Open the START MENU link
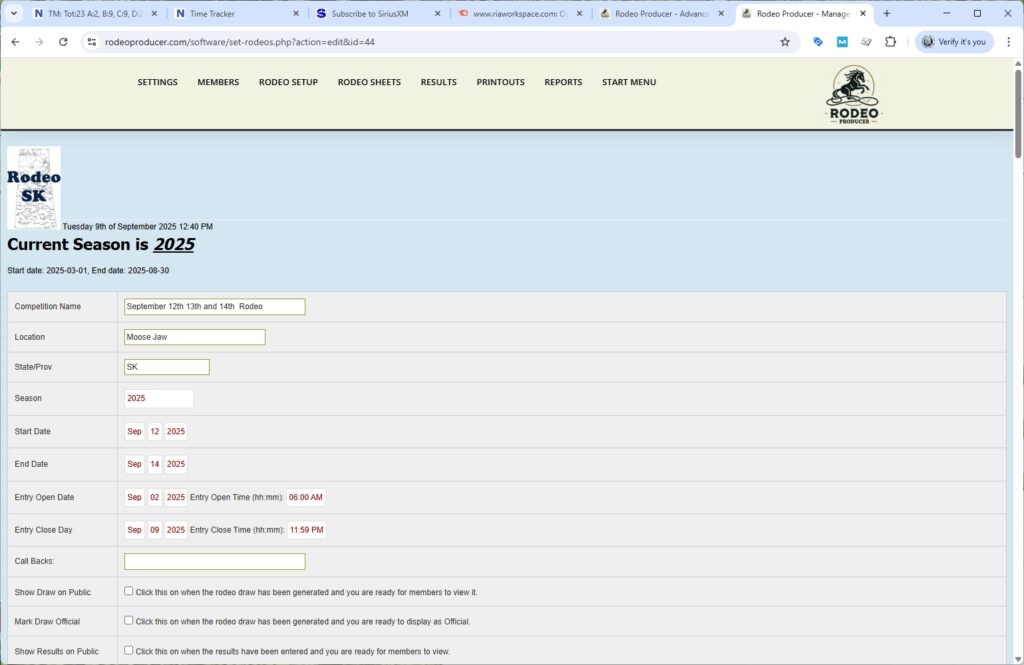Image resolution: width=1024 pixels, height=665 pixels. coord(629,82)
